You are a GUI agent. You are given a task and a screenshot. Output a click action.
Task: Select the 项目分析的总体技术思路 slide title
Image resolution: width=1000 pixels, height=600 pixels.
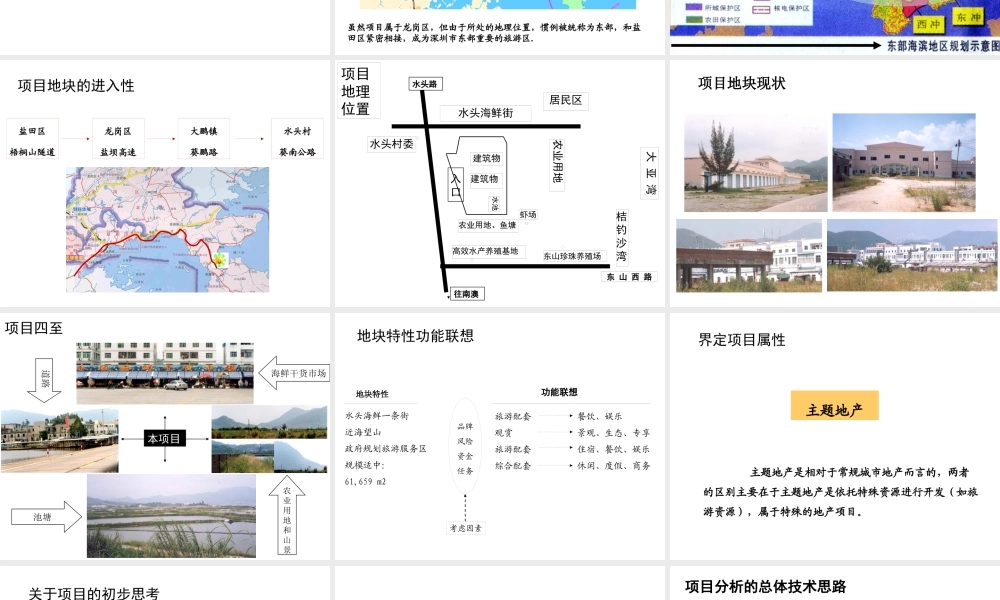tap(765, 587)
